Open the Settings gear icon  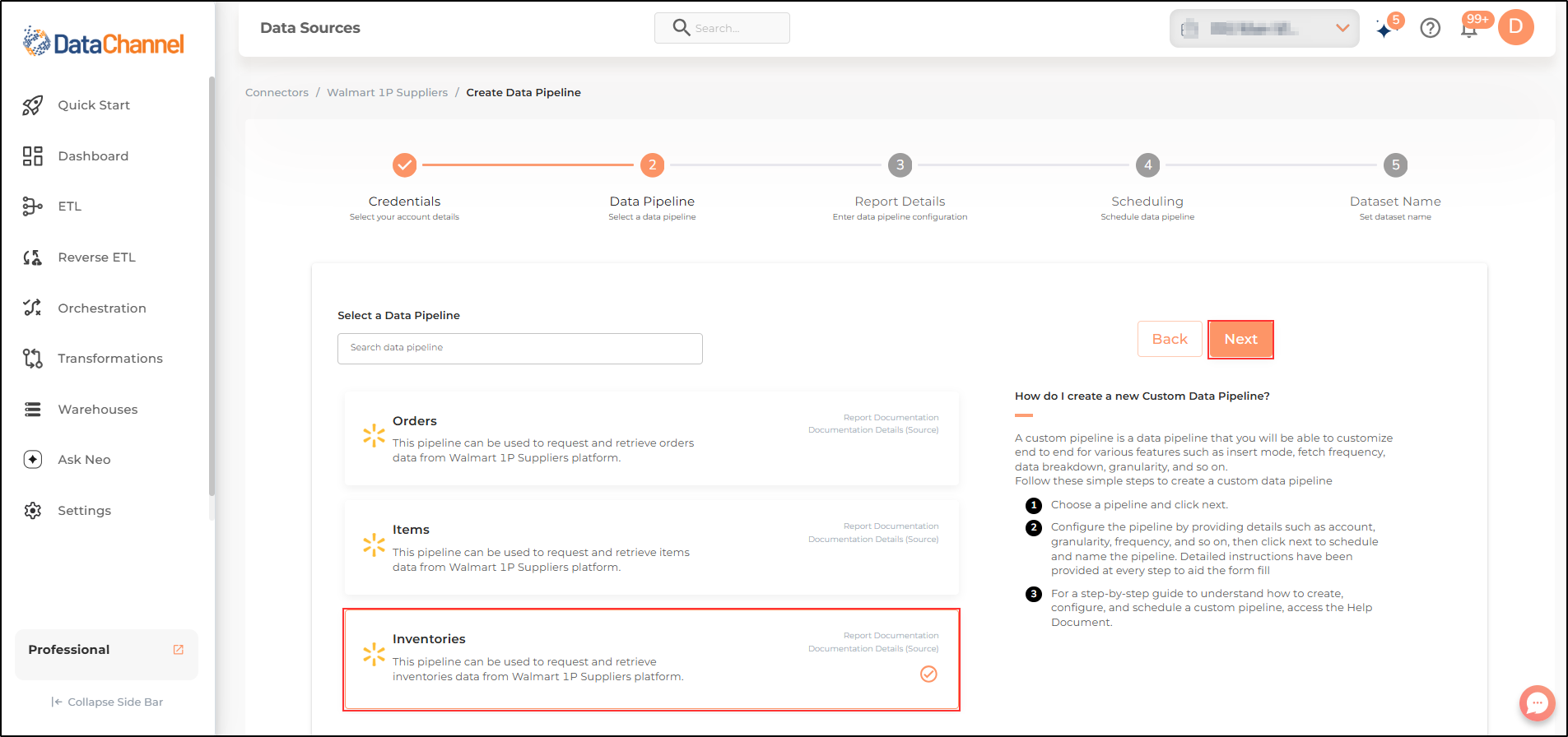coord(32,511)
